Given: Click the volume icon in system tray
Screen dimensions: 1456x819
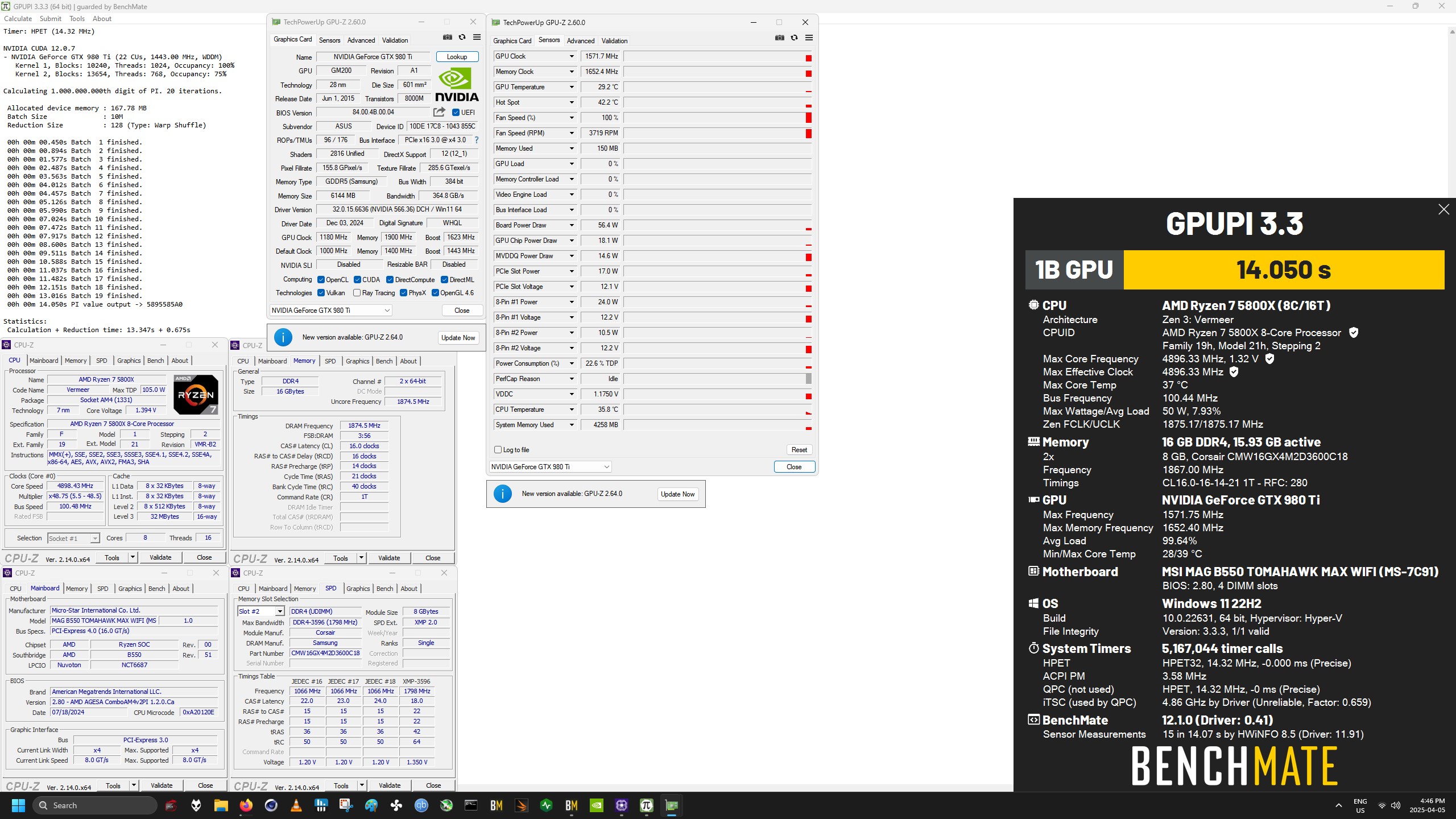Looking at the screenshot, I should point(1396,805).
